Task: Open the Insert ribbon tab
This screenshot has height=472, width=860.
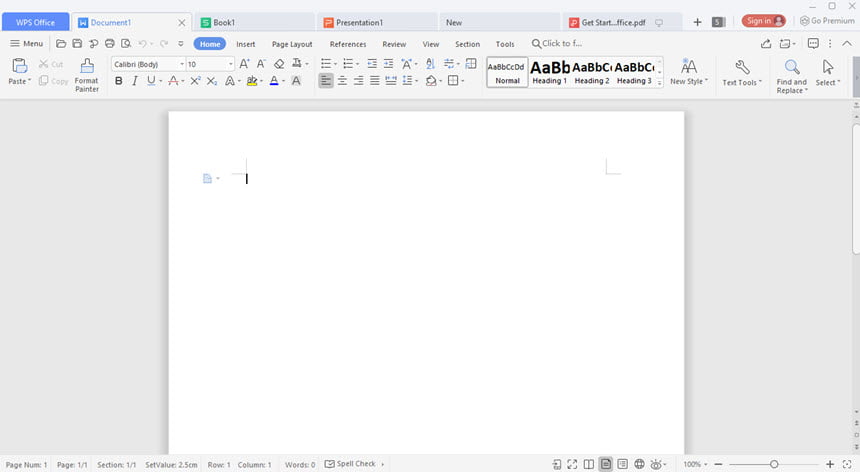Action: click(x=246, y=44)
